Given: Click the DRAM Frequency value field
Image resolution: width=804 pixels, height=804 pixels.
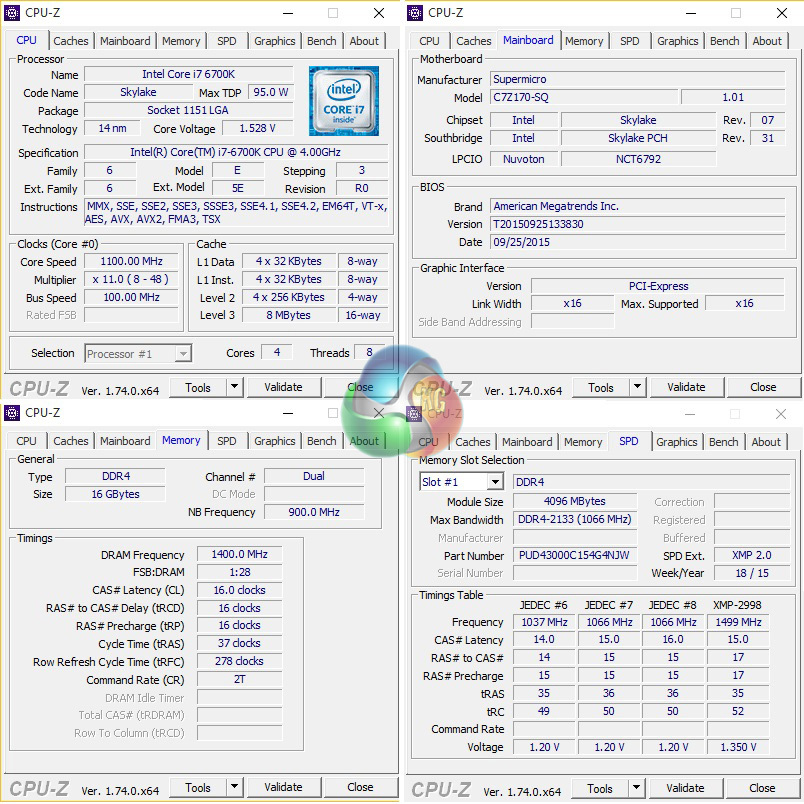Looking at the screenshot, I should (x=239, y=555).
